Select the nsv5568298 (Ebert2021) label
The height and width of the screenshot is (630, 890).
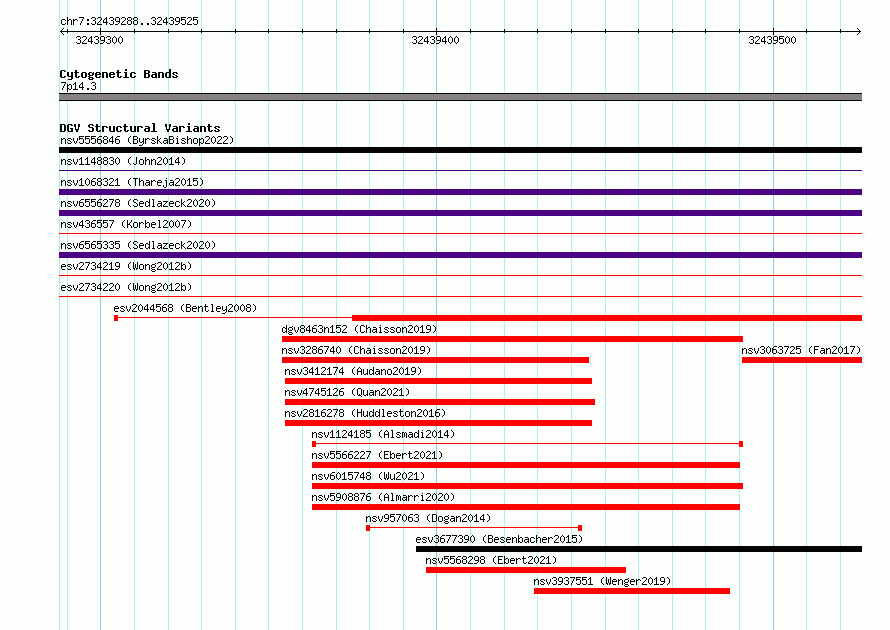[491, 560]
